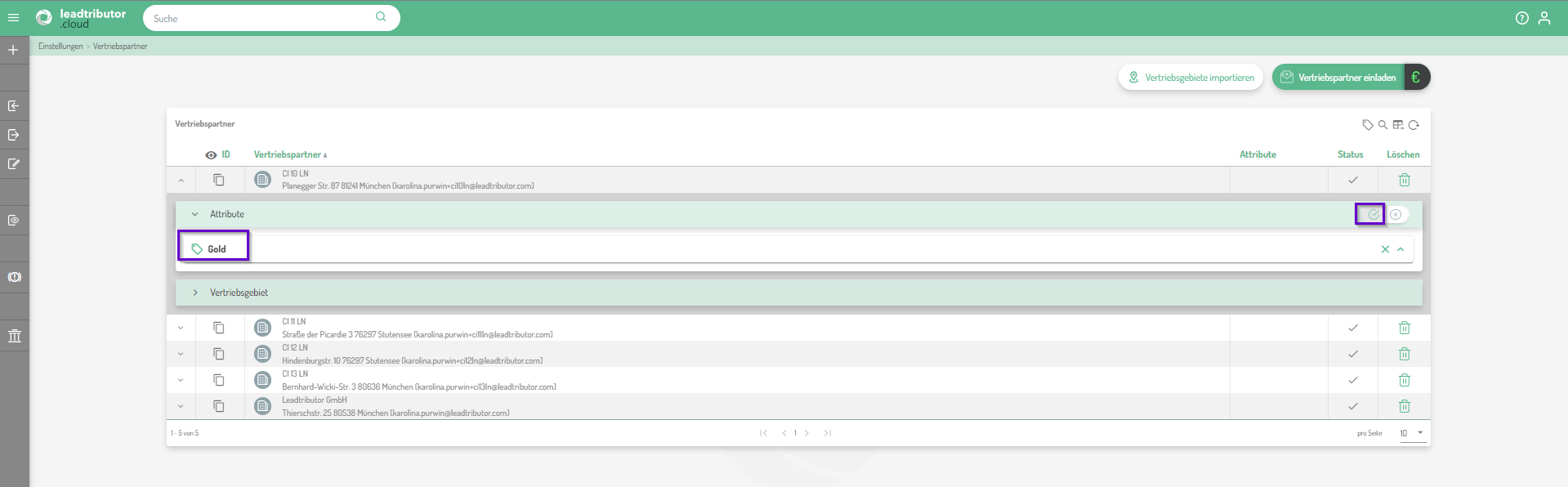This screenshot has height=487, width=1568.
Task: Click into the Suche search field
Action: pos(261,18)
